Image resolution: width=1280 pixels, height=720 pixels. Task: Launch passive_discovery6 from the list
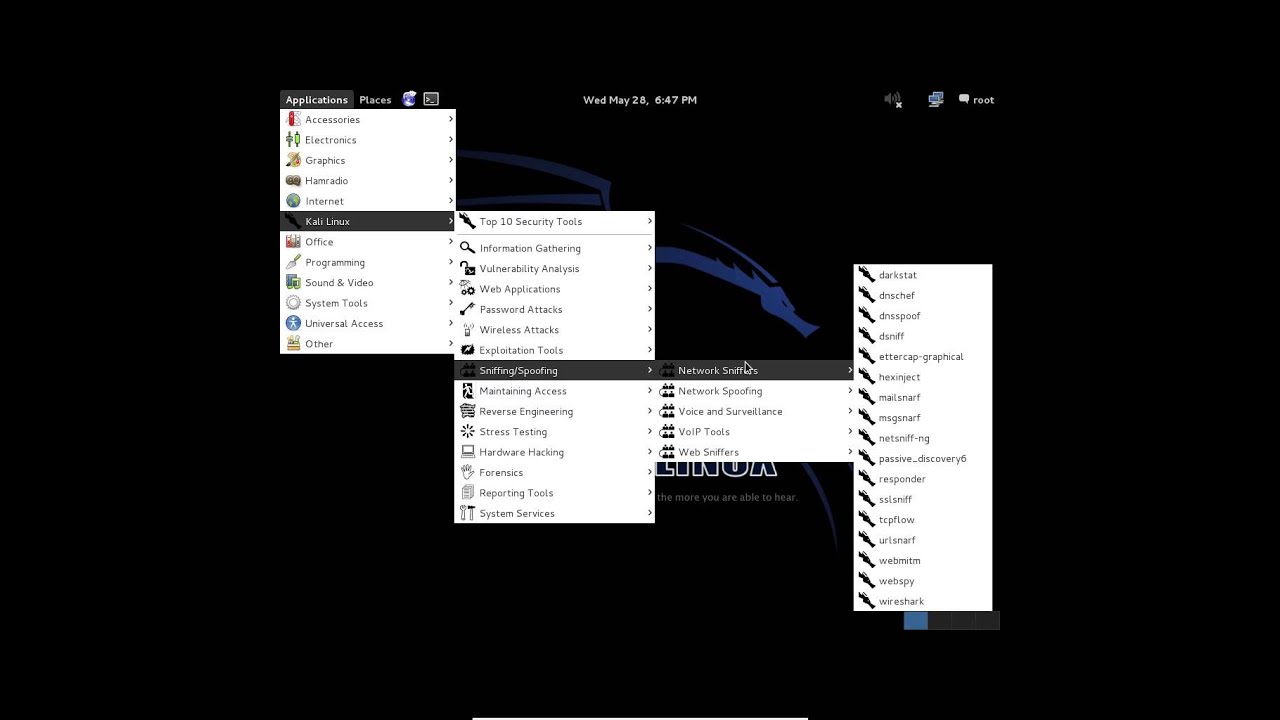tap(923, 459)
